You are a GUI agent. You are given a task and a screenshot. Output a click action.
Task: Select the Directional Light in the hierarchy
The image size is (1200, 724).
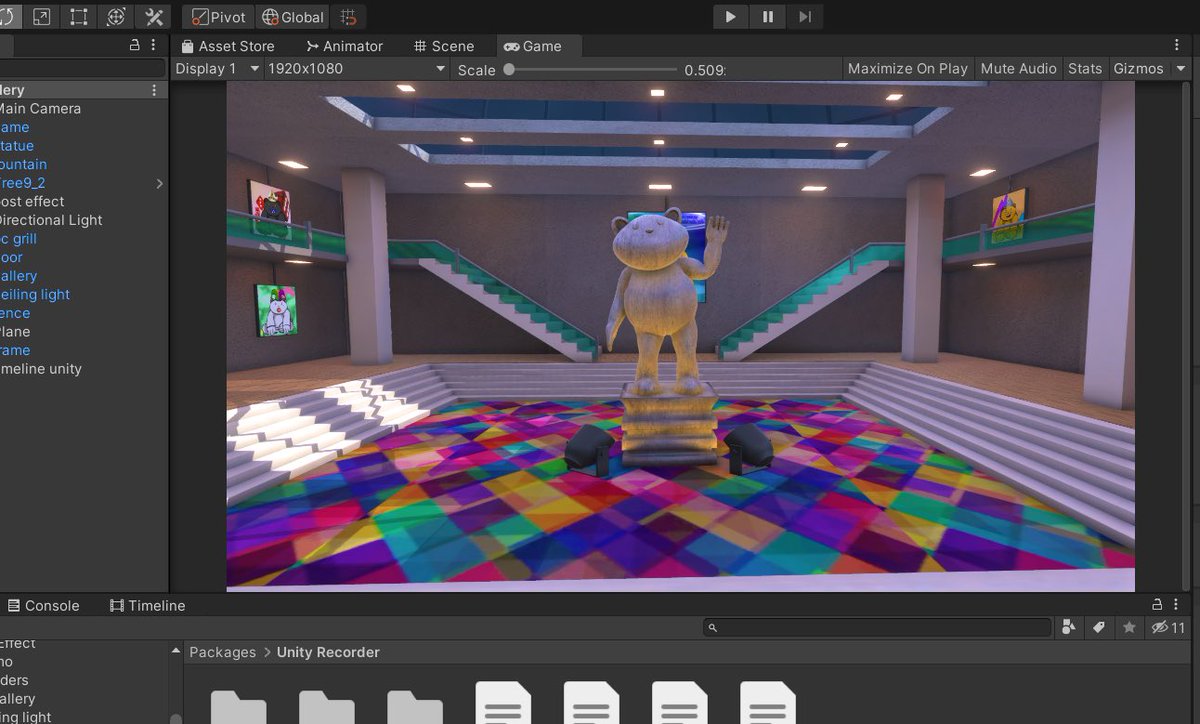coord(51,220)
